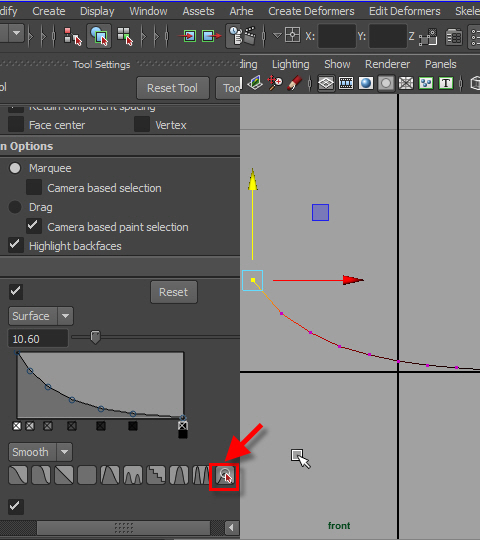
Task: Enable the Vertex checkbox
Action: (x=142, y=125)
